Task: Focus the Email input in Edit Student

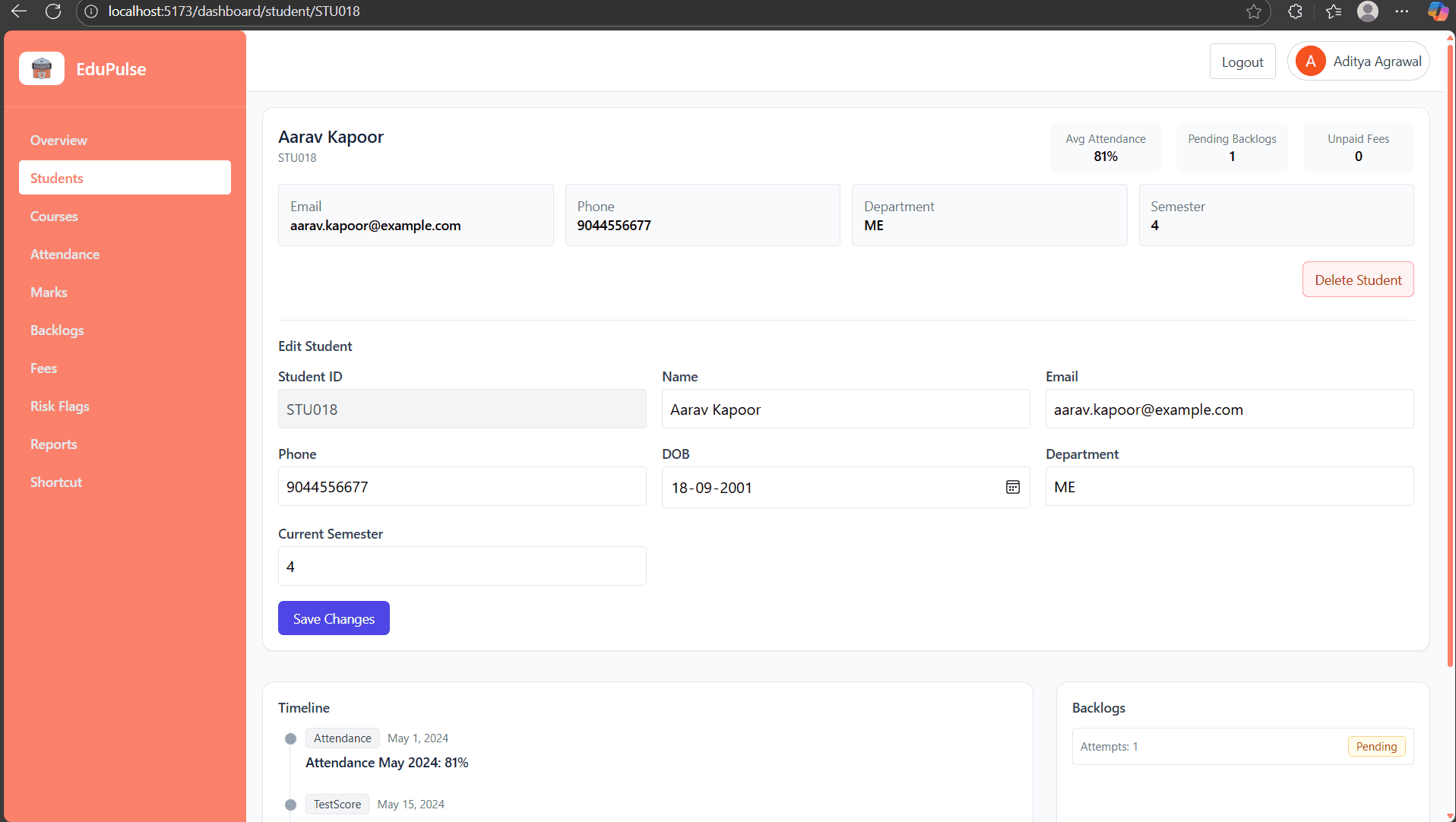Action: 1230,409
